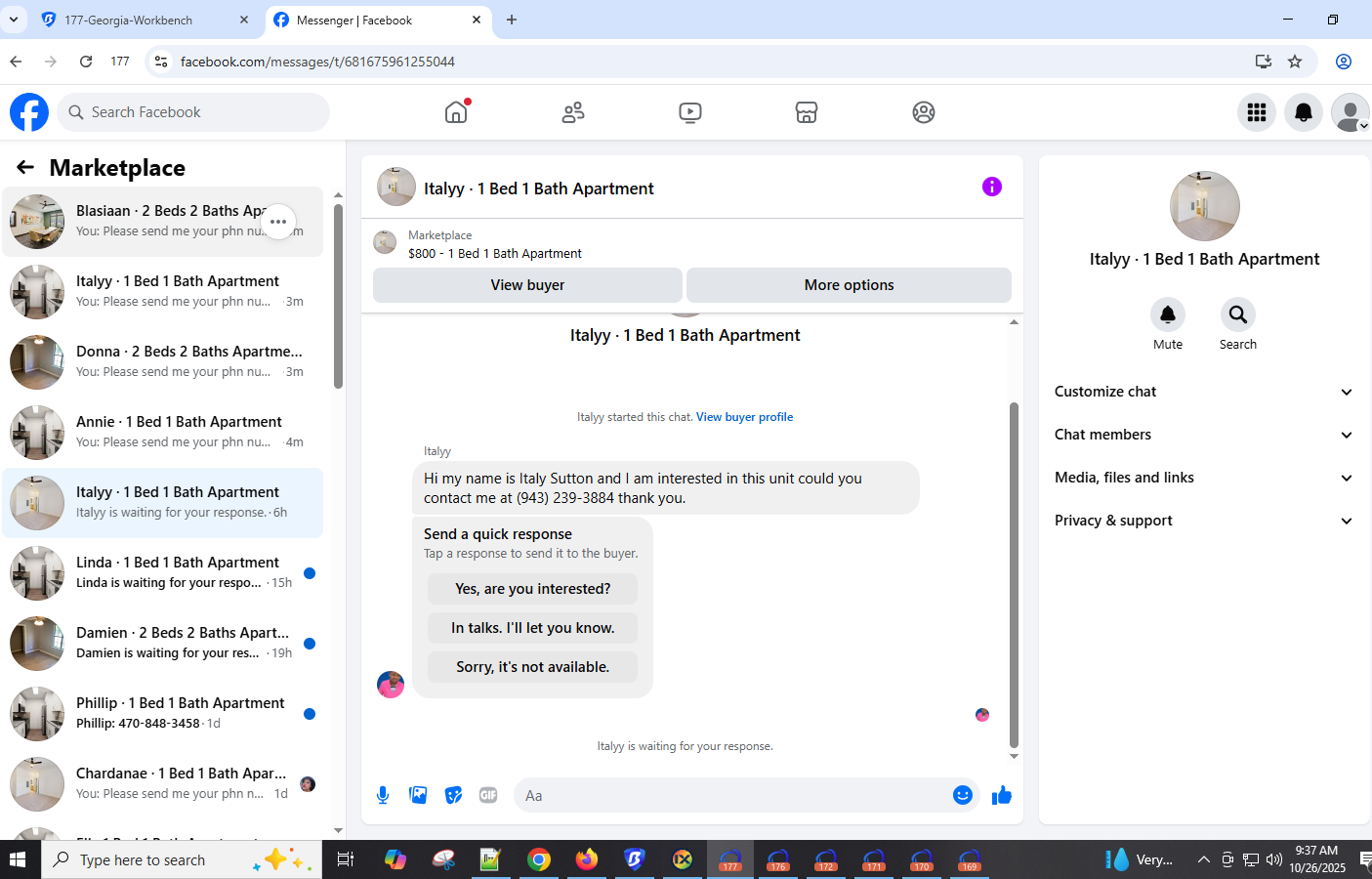This screenshot has width=1372, height=879.
Task: Open View site information icon in address bar
Action: pyautogui.click(x=161, y=62)
